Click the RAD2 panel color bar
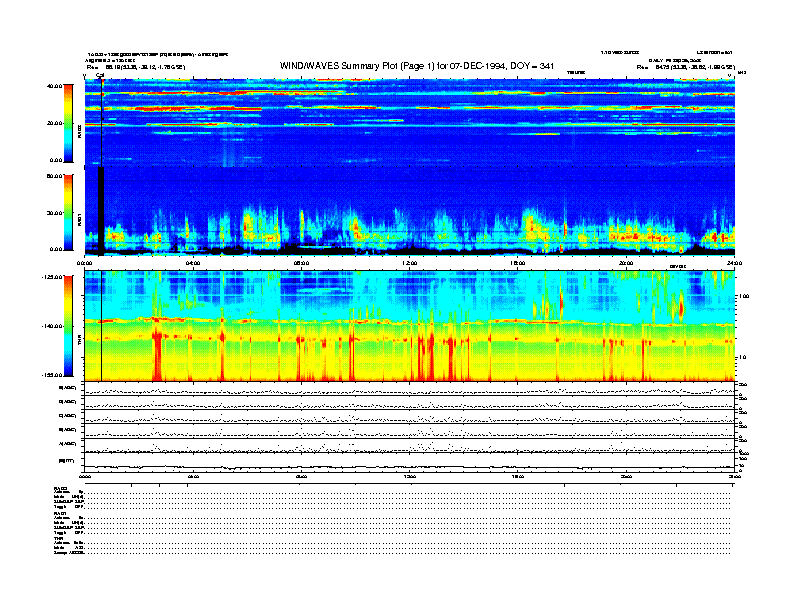Image resolution: width=792 pixels, height=612 pixels. click(68, 123)
